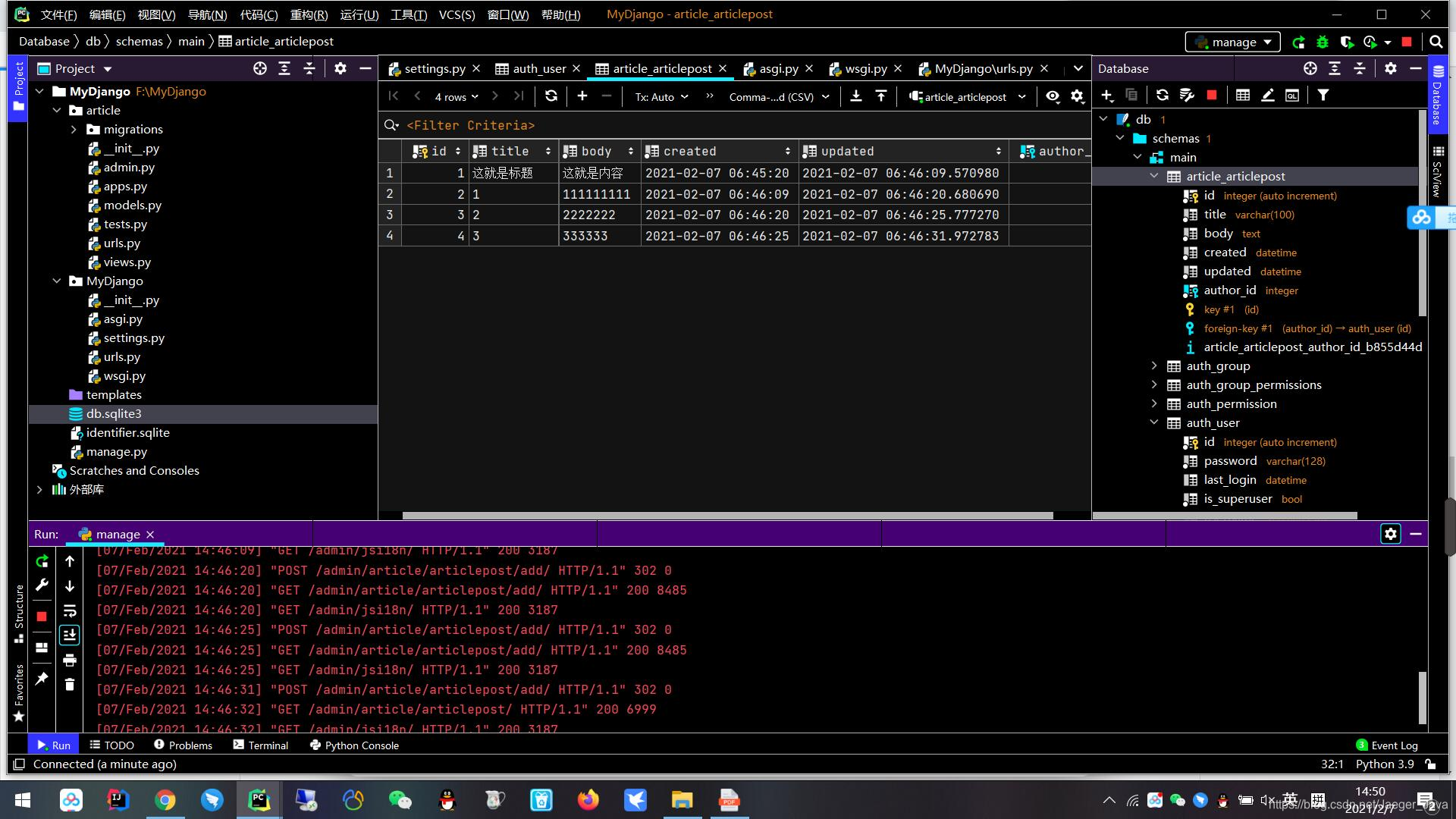The image size is (1456, 819).
Task: Open the Terminal tool window
Action: pyautogui.click(x=260, y=745)
